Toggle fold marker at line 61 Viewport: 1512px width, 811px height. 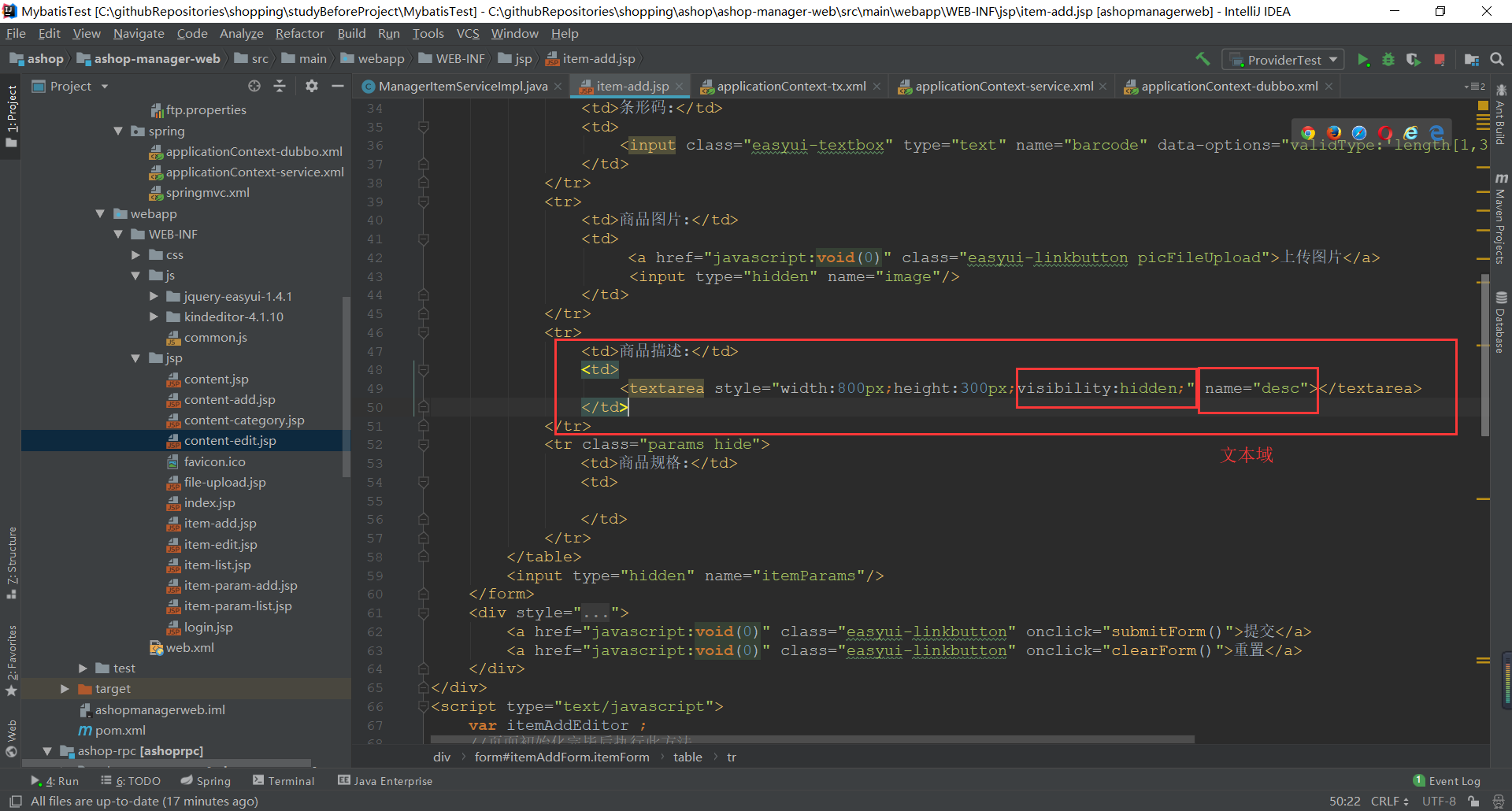click(423, 613)
